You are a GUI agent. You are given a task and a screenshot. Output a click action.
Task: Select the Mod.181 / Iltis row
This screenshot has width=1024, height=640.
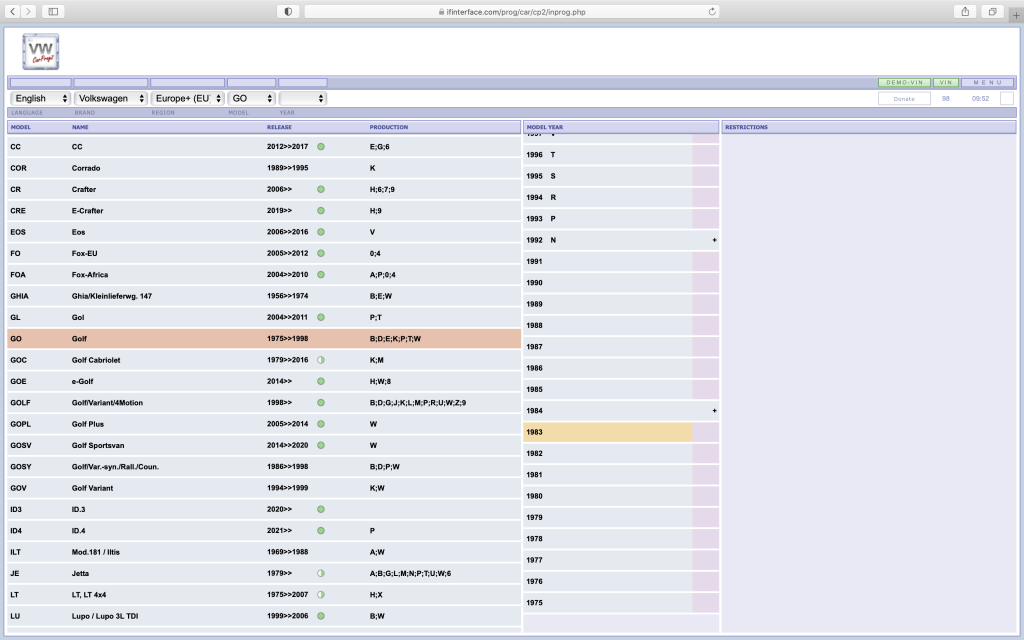point(264,552)
